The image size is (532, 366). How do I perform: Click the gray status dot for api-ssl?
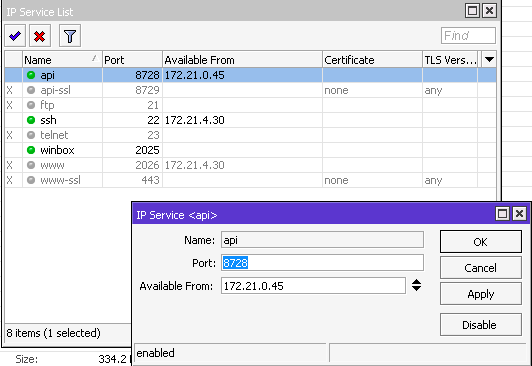coord(31,90)
